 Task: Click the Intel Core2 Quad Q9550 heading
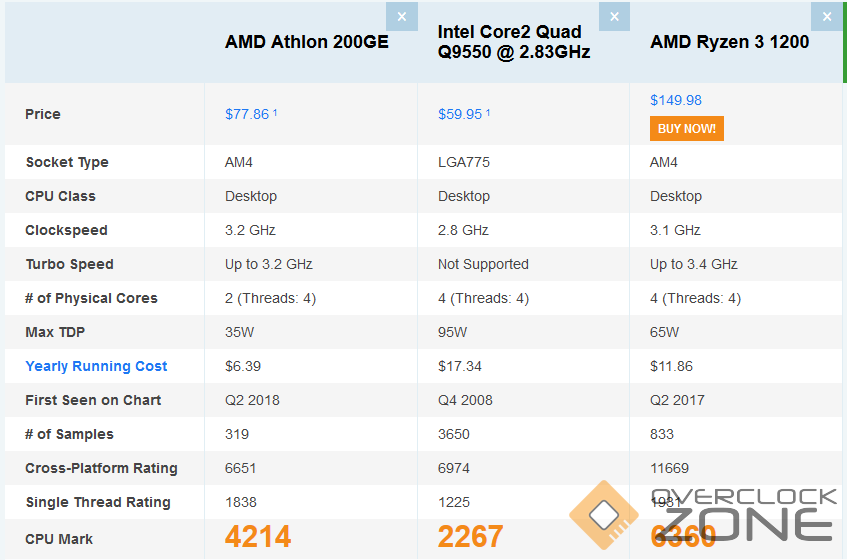click(514, 42)
